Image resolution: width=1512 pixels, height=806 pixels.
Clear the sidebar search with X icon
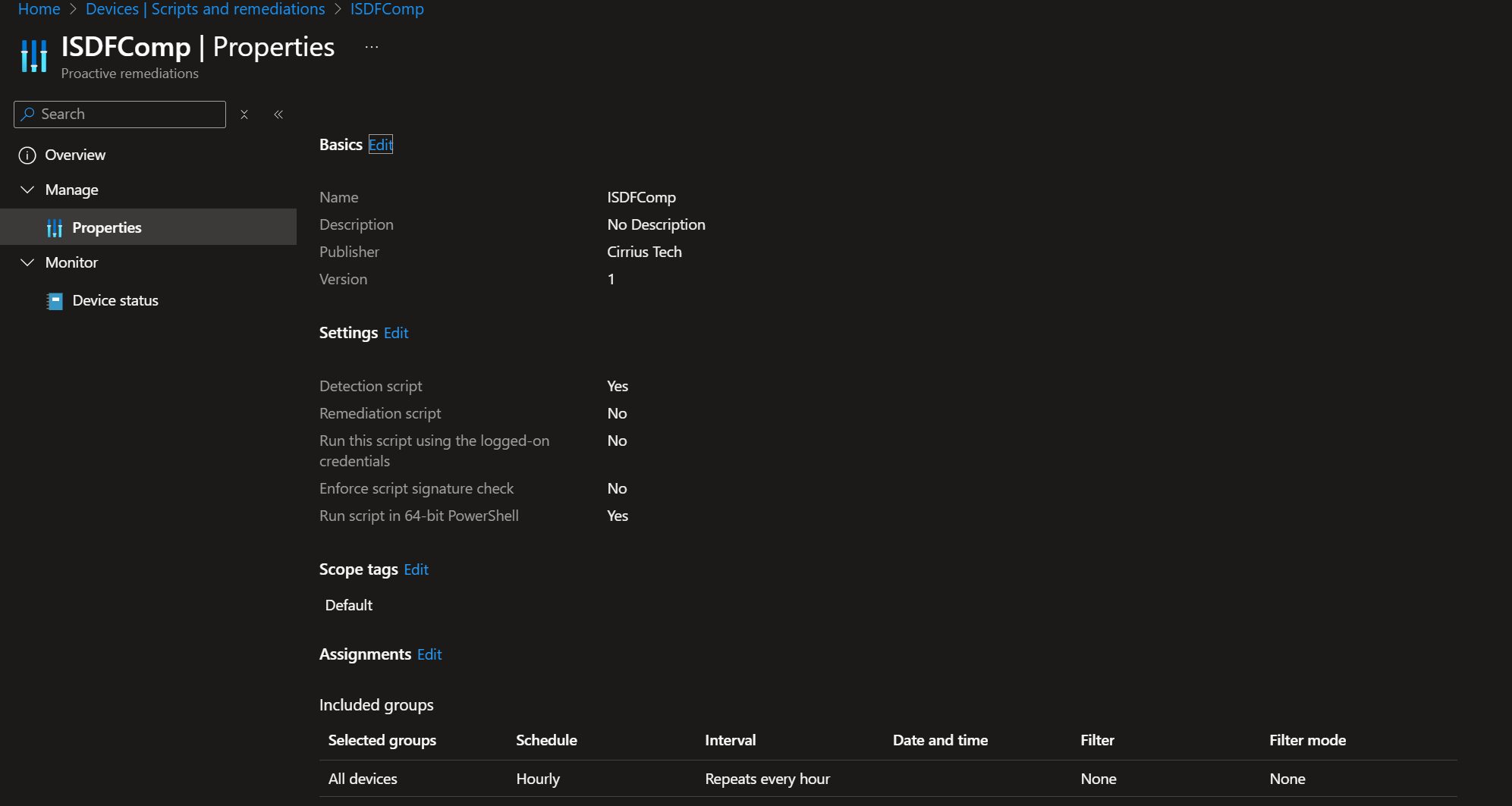point(244,114)
